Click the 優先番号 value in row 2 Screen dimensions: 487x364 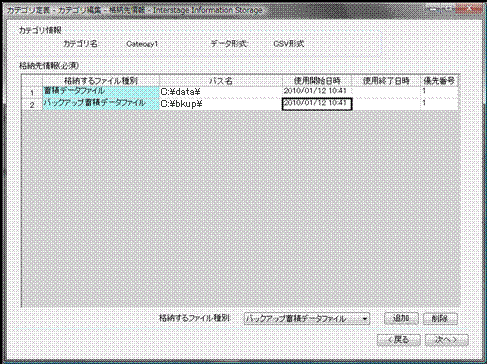pyautogui.click(x=439, y=104)
